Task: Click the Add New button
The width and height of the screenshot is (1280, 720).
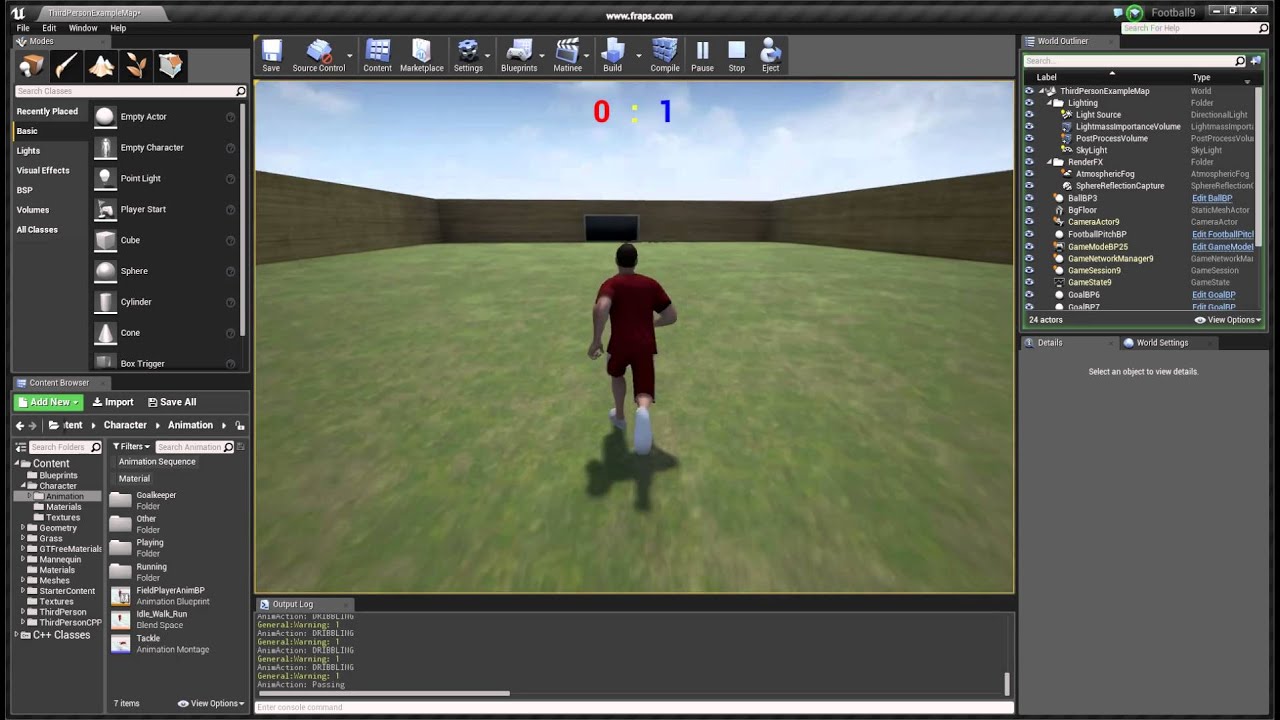Action: (48, 402)
